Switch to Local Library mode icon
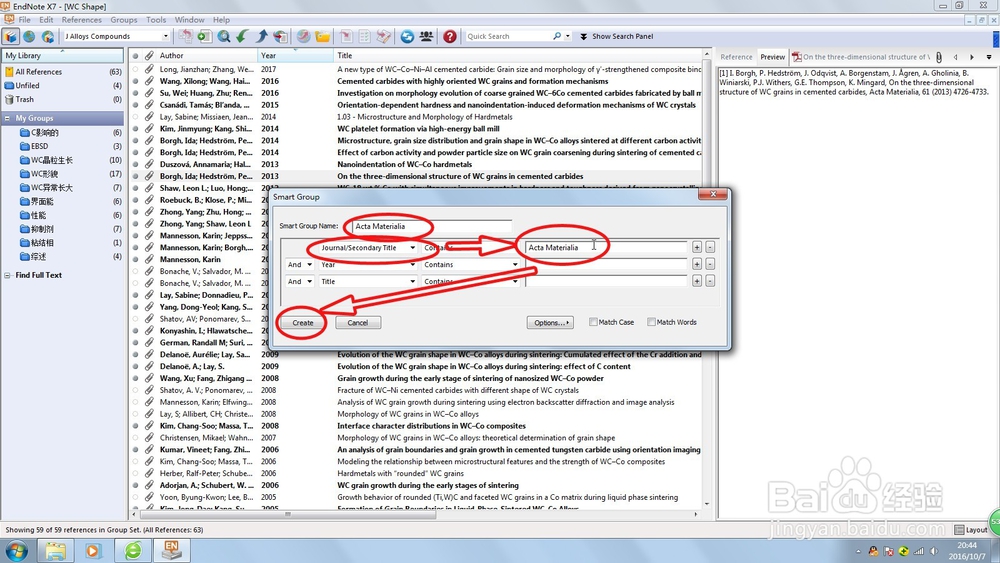The image size is (1000, 563). tap(11, 36)
